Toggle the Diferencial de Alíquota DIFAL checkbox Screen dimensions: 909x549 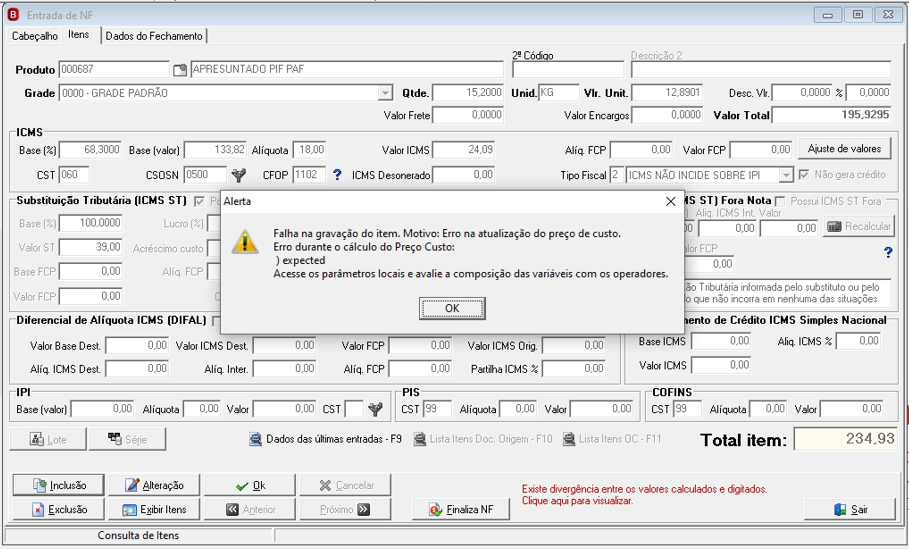[217, 321]
